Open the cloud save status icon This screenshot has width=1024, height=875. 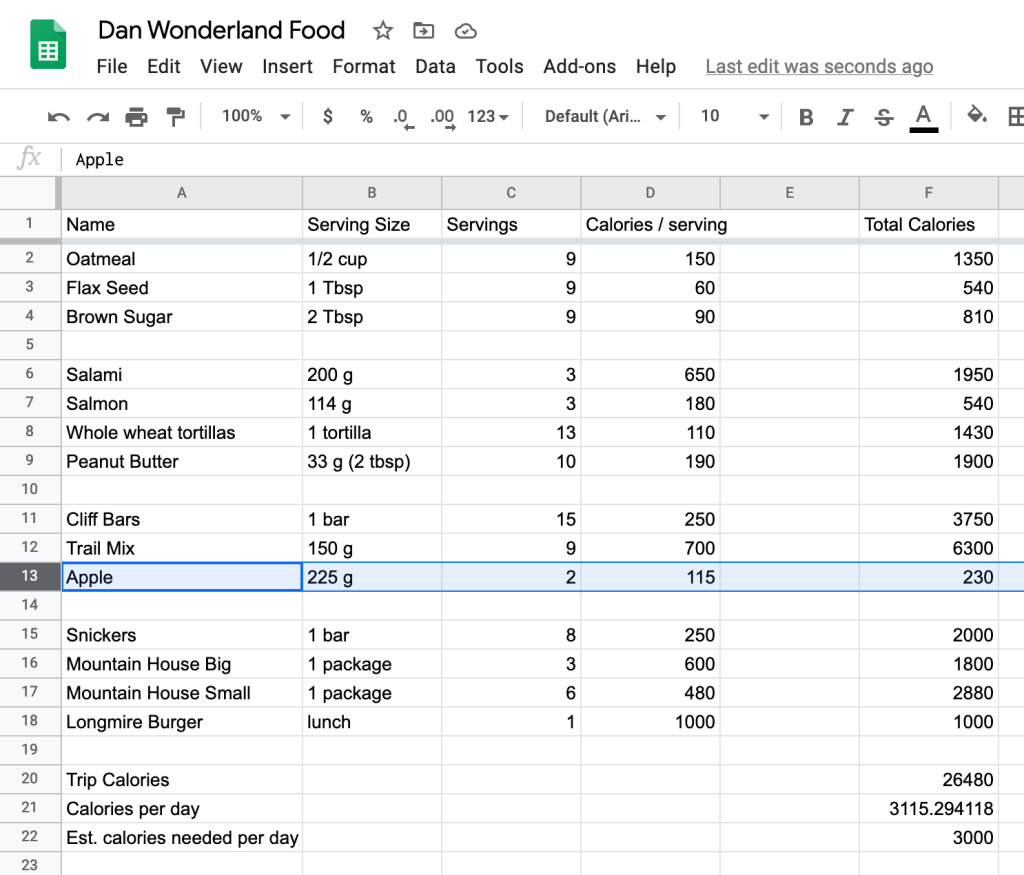465,31
